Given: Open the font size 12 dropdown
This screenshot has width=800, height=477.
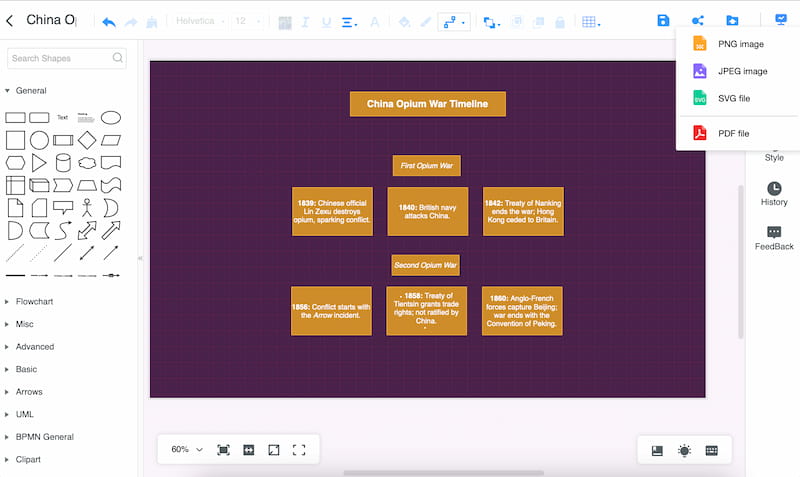Looking at the screenshot, I should click(247, 21).
